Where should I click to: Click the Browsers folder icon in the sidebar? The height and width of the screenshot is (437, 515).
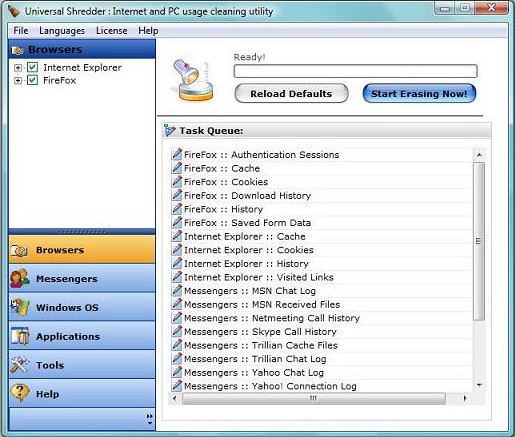(19, 250)
